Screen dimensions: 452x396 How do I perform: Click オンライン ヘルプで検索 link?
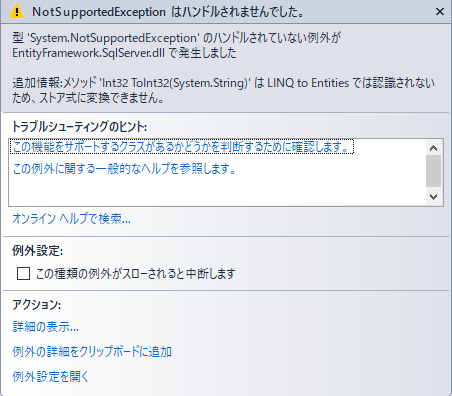pos(71,219)
